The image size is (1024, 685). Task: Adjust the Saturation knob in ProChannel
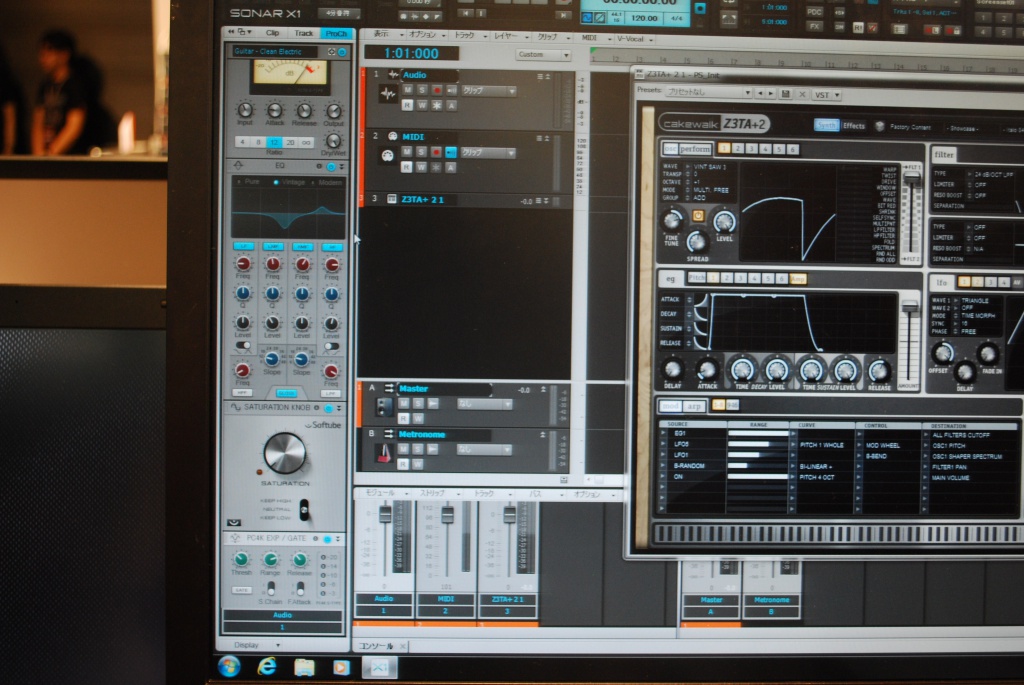(x=285, y=453)
